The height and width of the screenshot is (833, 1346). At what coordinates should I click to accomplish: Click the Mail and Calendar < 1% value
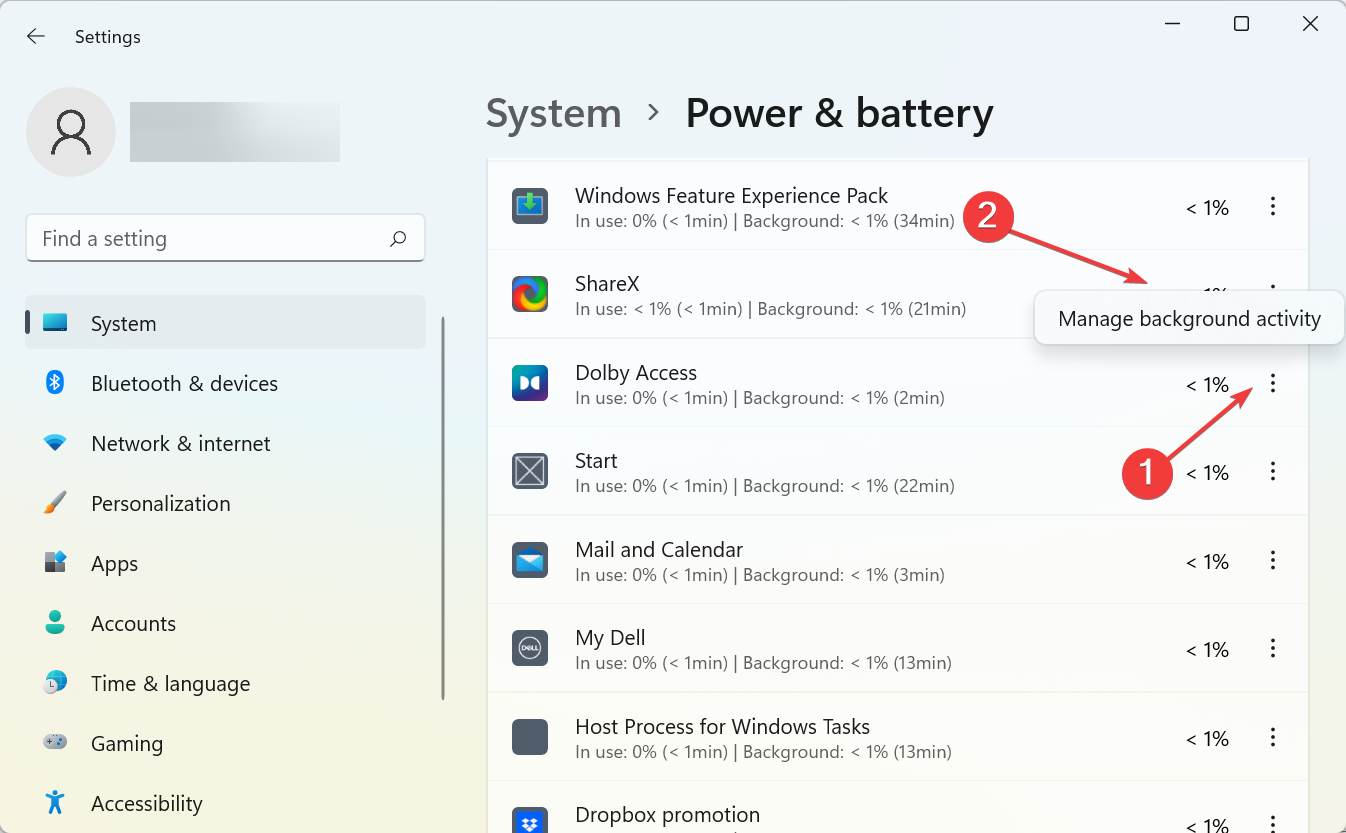coord(1207,562)
